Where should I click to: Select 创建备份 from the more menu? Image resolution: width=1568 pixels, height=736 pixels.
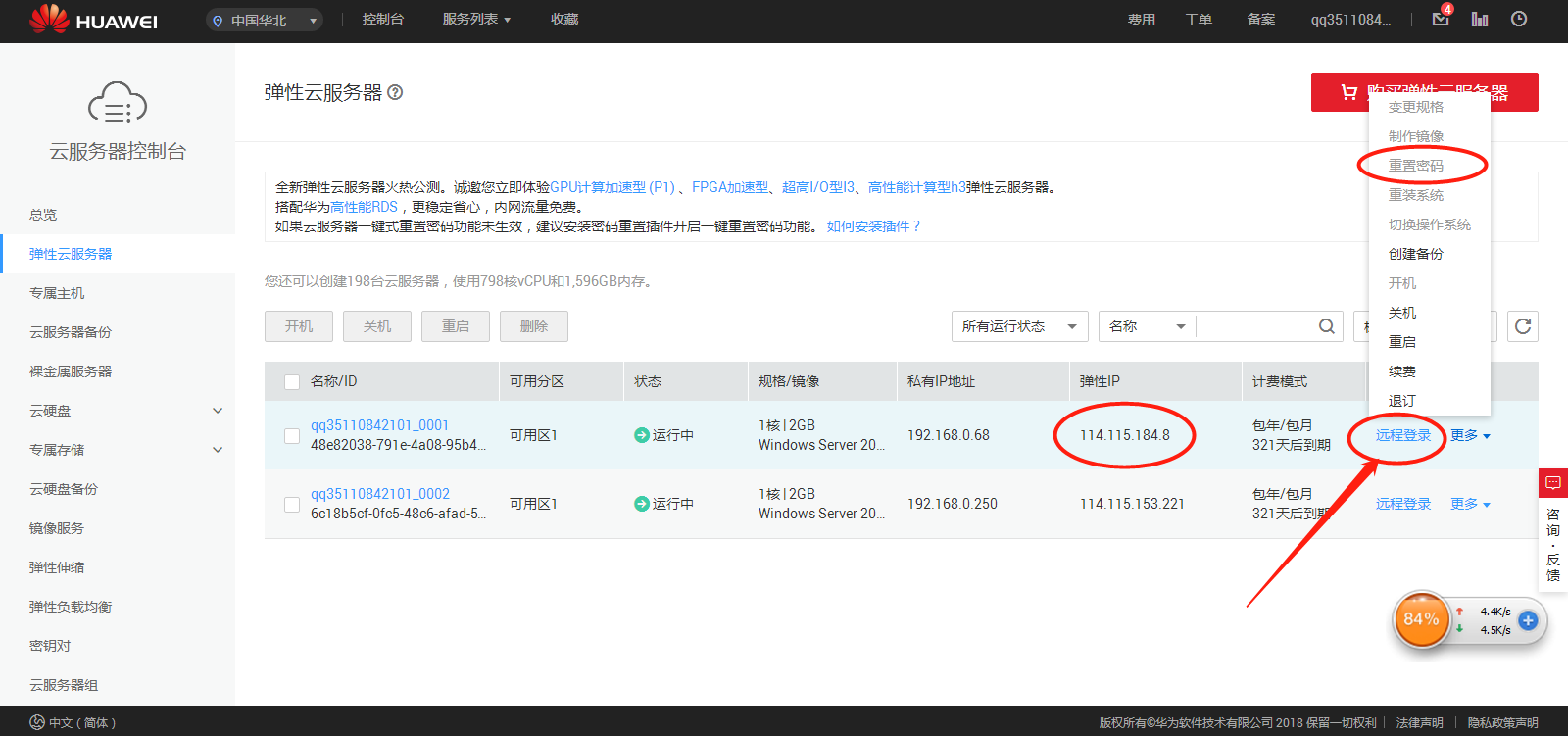coord(1416,254)
